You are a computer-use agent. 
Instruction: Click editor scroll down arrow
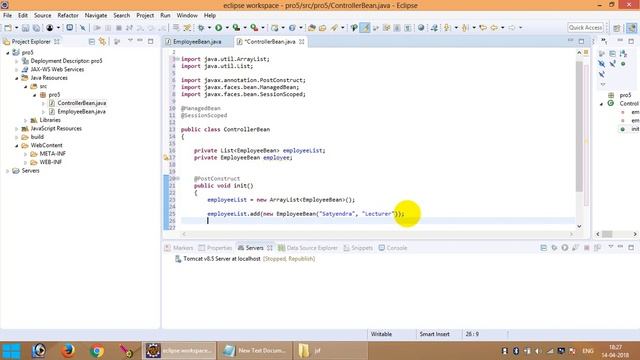pyautogui.click(x=579, y=226)
